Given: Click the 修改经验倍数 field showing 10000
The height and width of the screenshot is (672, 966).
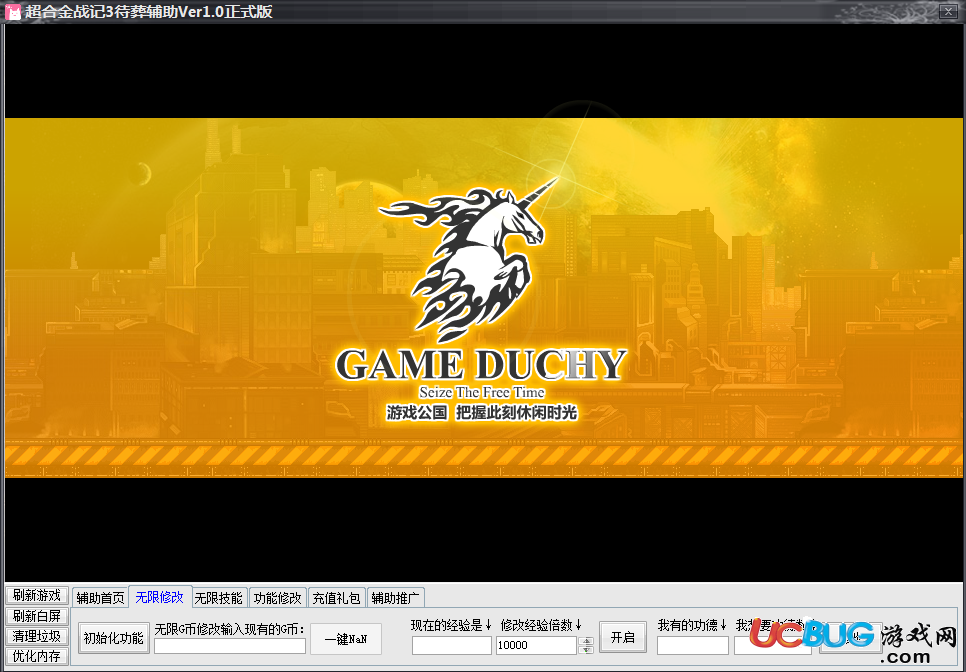Looking at the screenshot, I should pos(536,645).
